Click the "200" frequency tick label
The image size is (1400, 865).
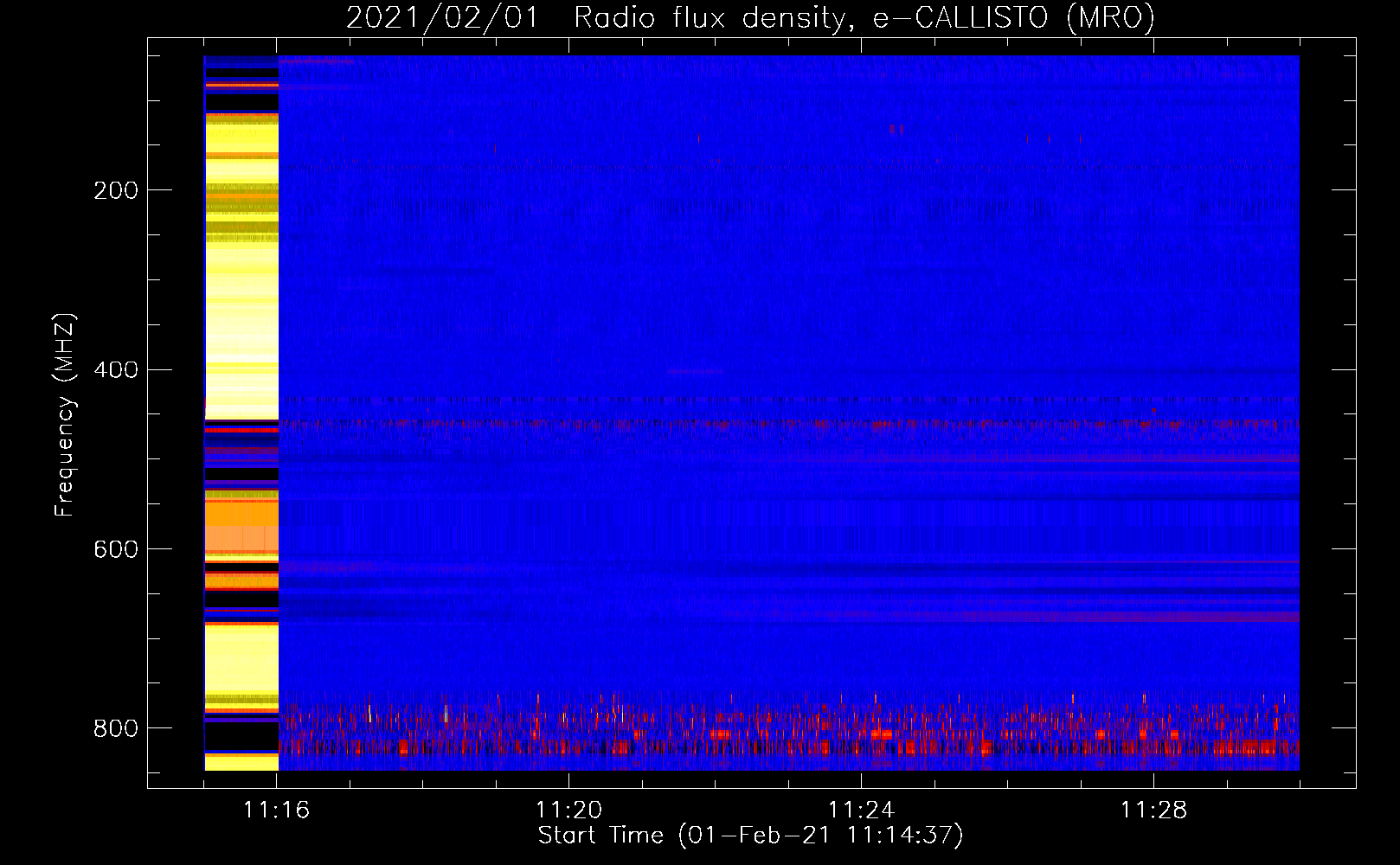tap(116, 190)
